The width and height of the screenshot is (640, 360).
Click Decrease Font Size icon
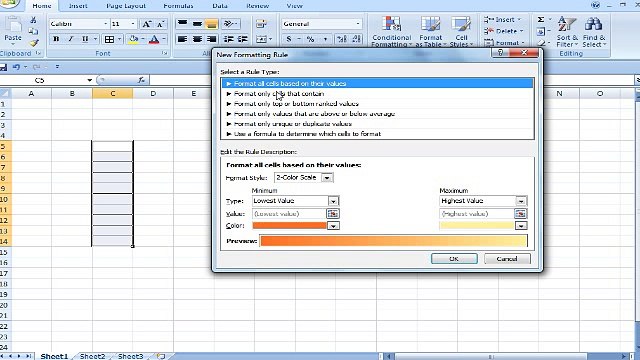pos(160,24)
